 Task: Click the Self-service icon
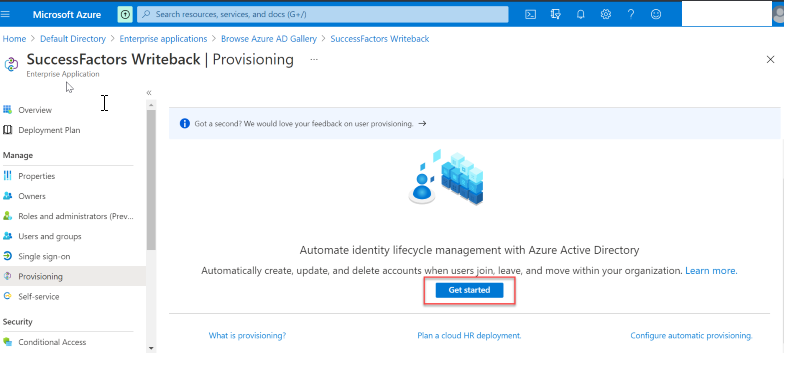tap(7, 296)
